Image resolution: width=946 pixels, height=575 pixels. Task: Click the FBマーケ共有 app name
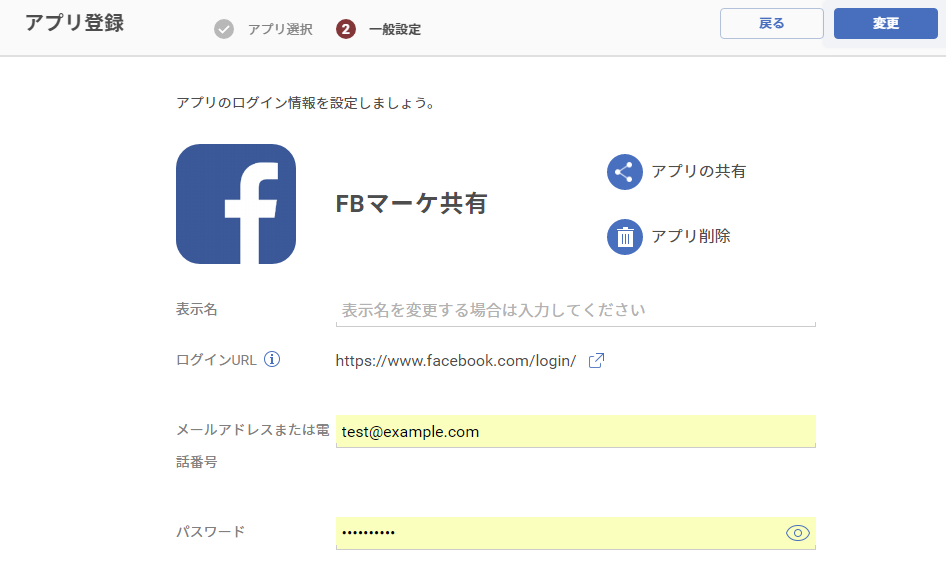pos(411,204)
